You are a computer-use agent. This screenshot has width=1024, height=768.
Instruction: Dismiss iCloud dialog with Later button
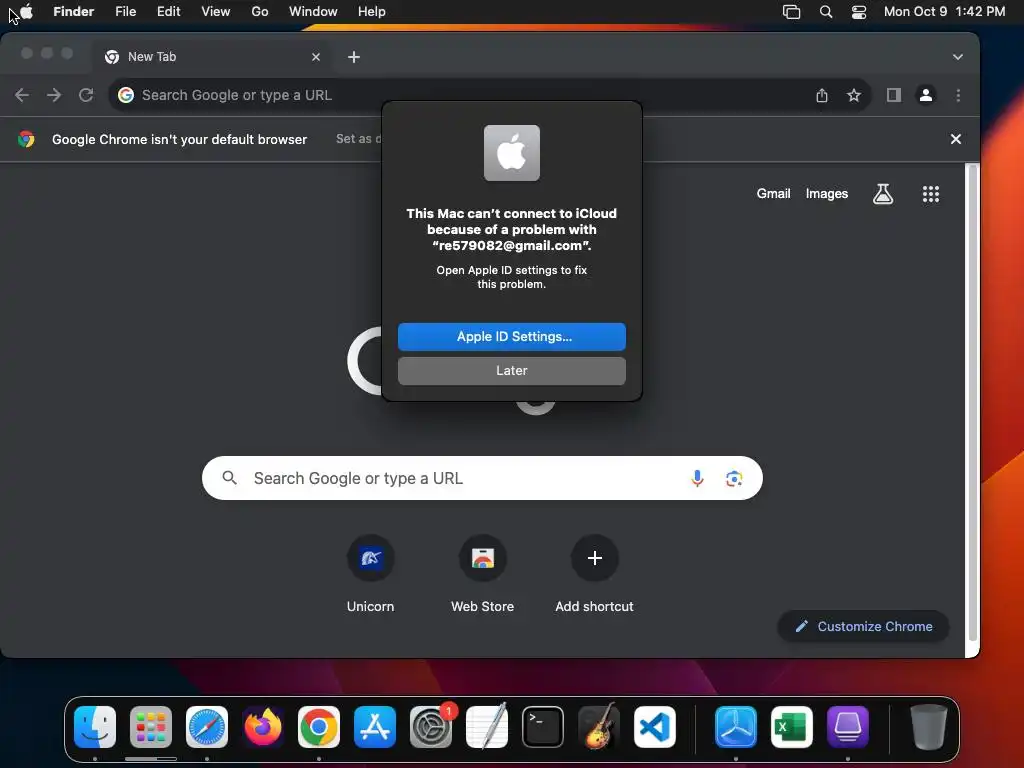point(511,370)
